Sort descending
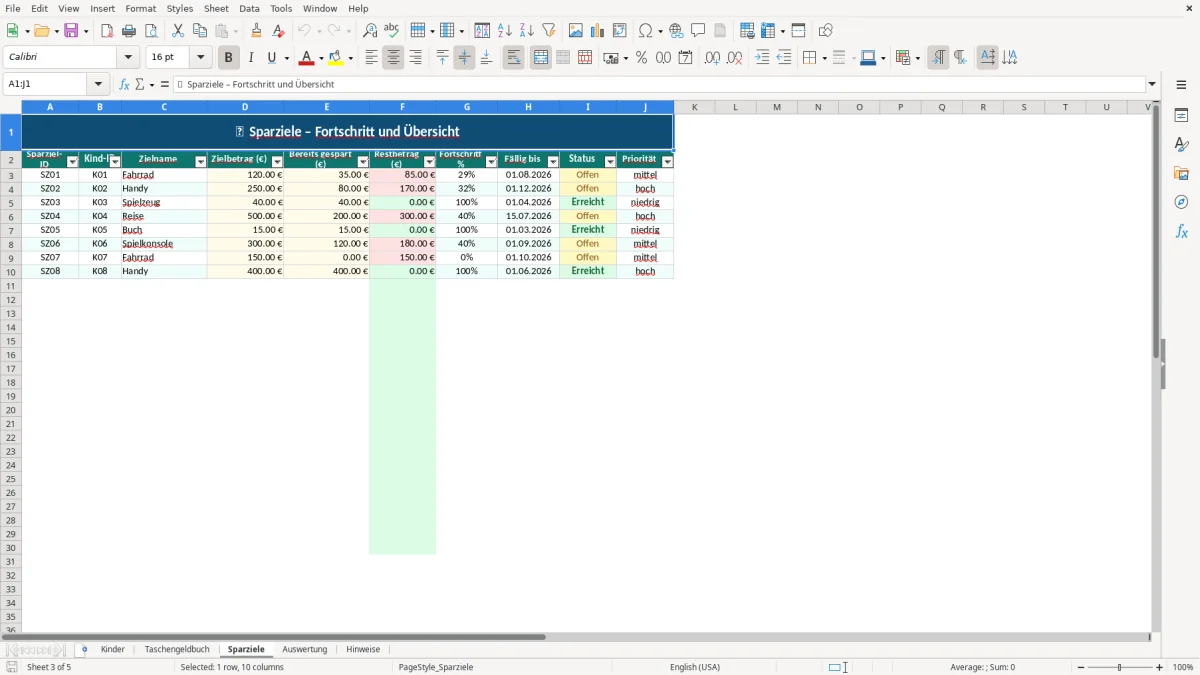The image size is (1200, 675). [x=527, y=31]
